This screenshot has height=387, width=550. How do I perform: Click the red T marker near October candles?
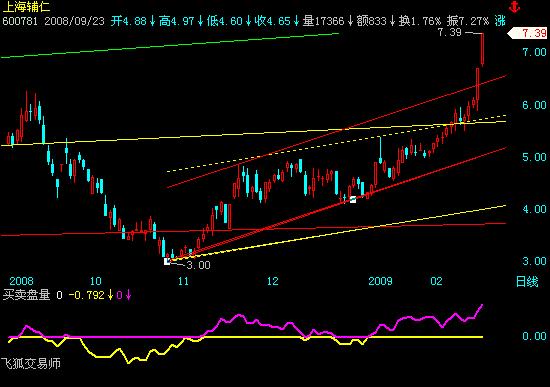[x=61, y=168]
